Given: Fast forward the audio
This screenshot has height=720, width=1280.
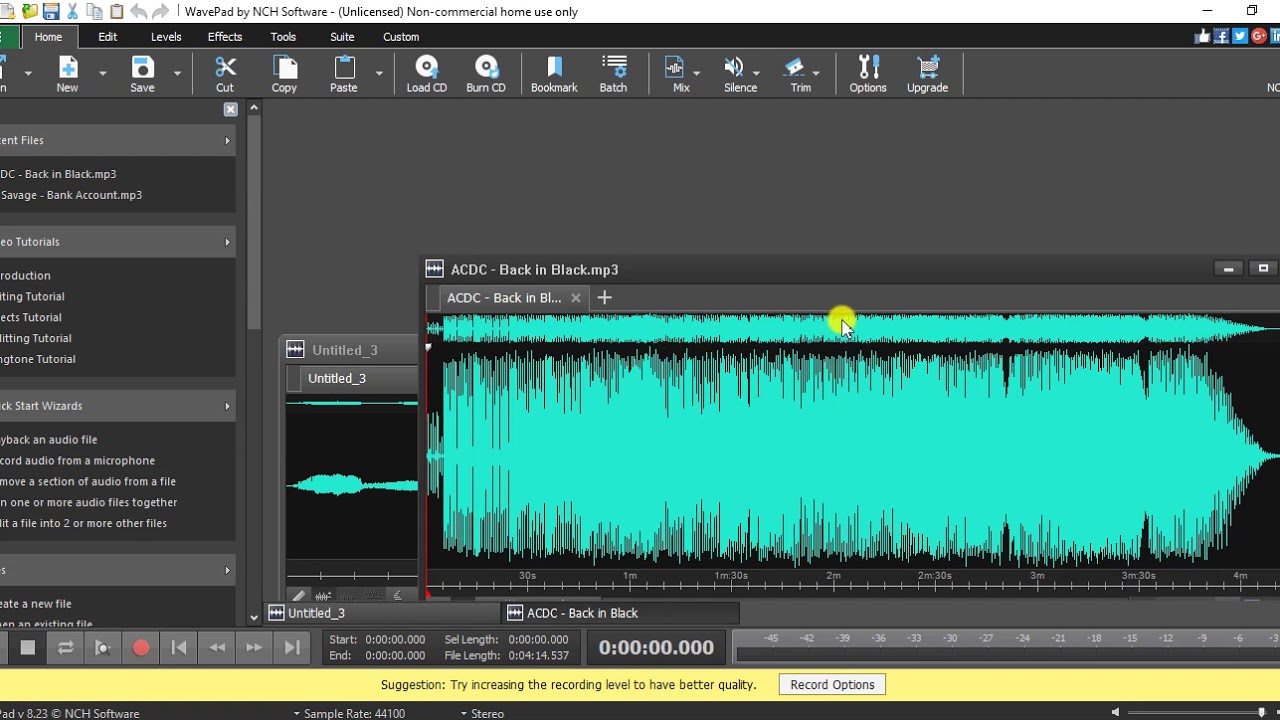Looking at the screenshot, I should click(x=254, y=648).
